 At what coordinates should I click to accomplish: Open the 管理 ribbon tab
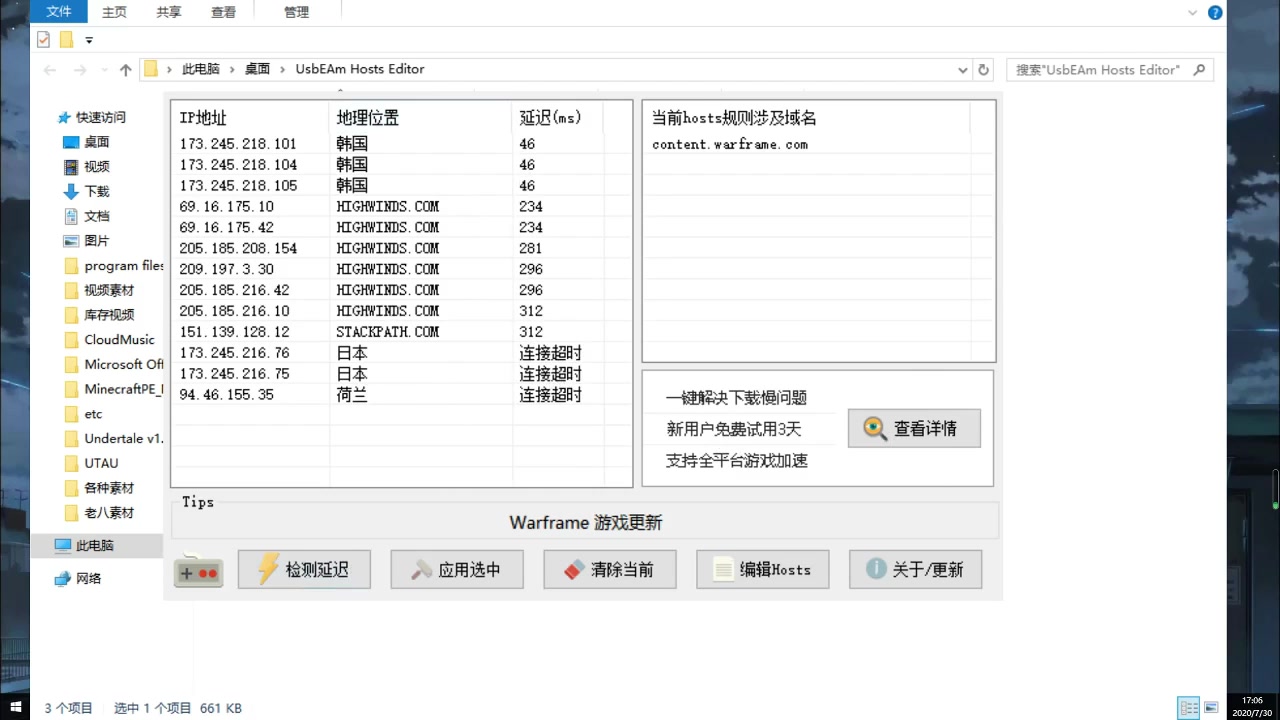296,12
